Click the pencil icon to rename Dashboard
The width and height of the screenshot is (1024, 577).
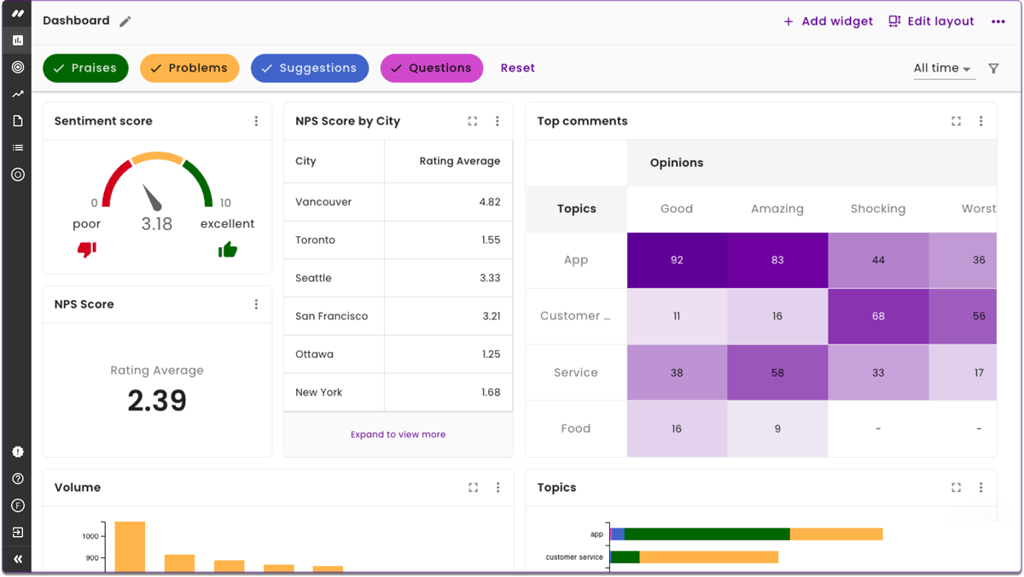coord(124,20)
